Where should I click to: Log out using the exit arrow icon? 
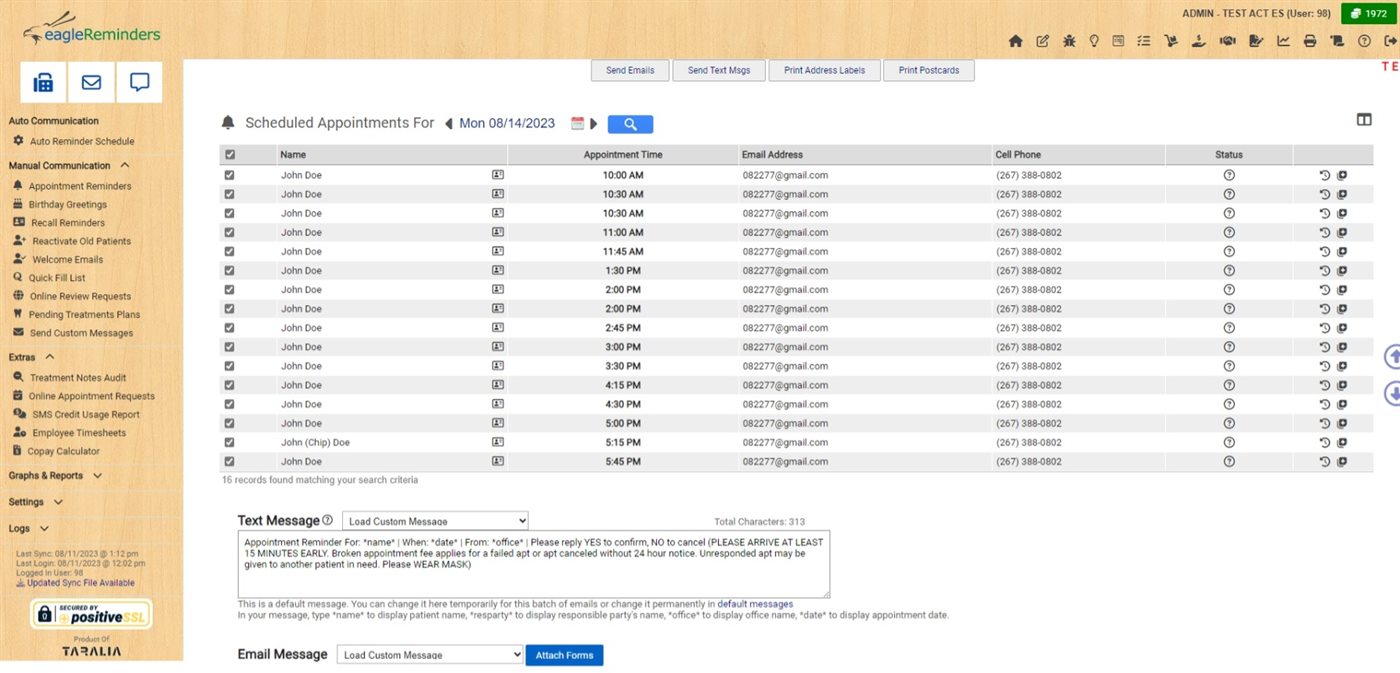(x=1391, y=41)
